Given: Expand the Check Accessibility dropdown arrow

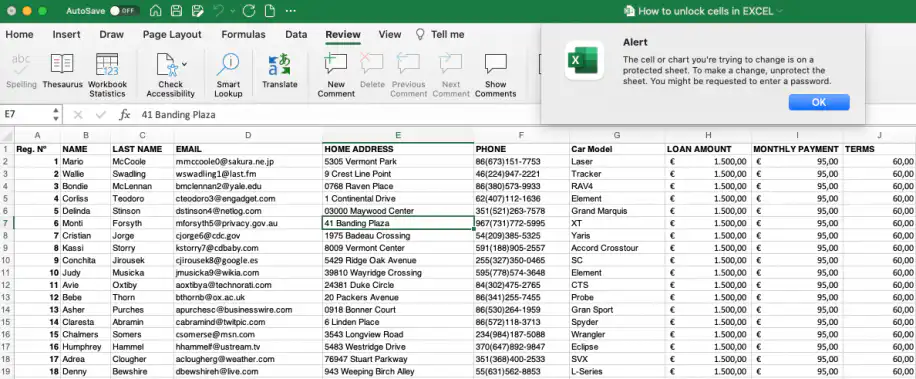Looking at the screenshot, I should 185,64.
